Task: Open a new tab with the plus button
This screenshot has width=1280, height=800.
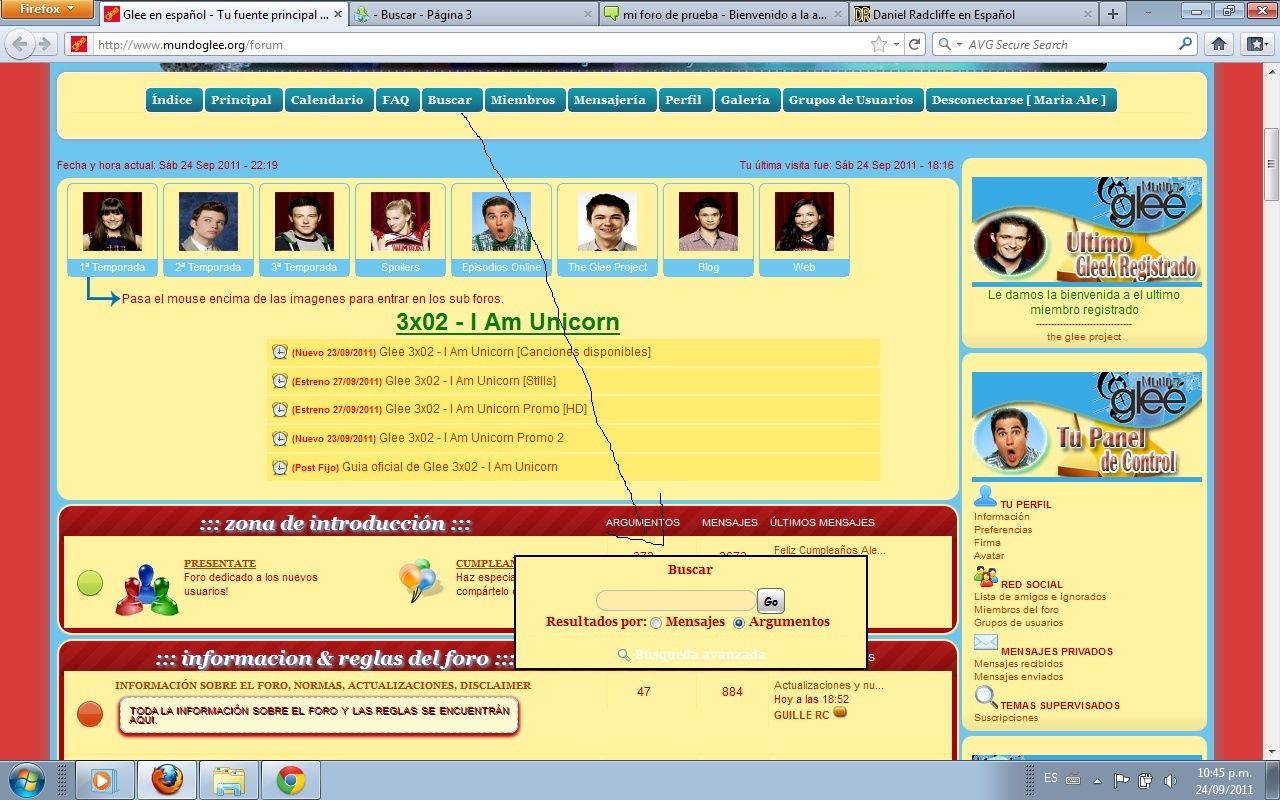Action: (1112, 14)
